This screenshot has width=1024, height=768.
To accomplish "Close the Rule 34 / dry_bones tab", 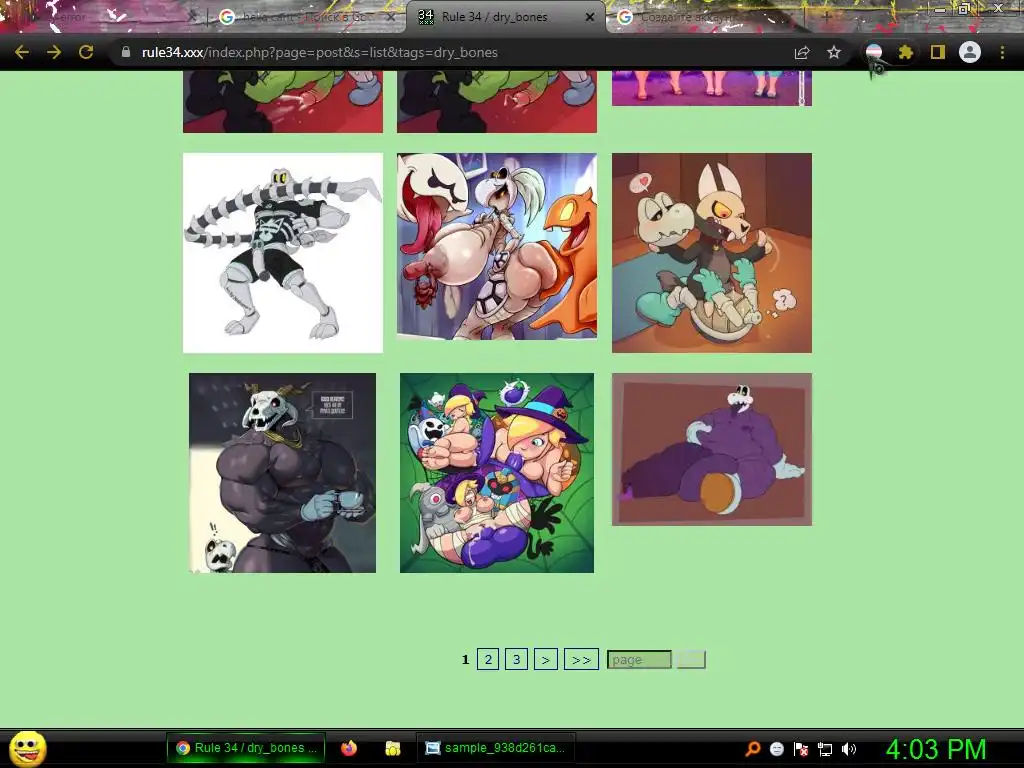I will pyautogui.click(x=590, y=17).
